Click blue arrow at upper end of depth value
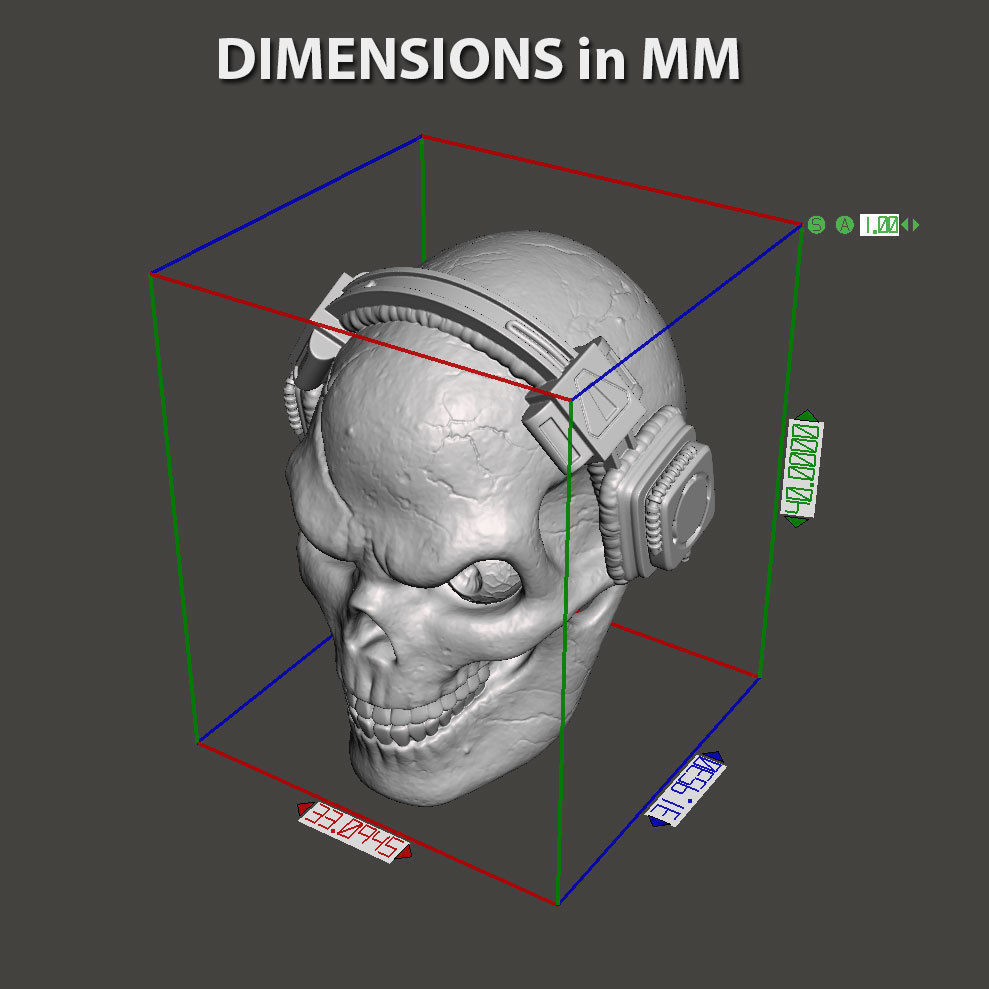 click(713, 756)
